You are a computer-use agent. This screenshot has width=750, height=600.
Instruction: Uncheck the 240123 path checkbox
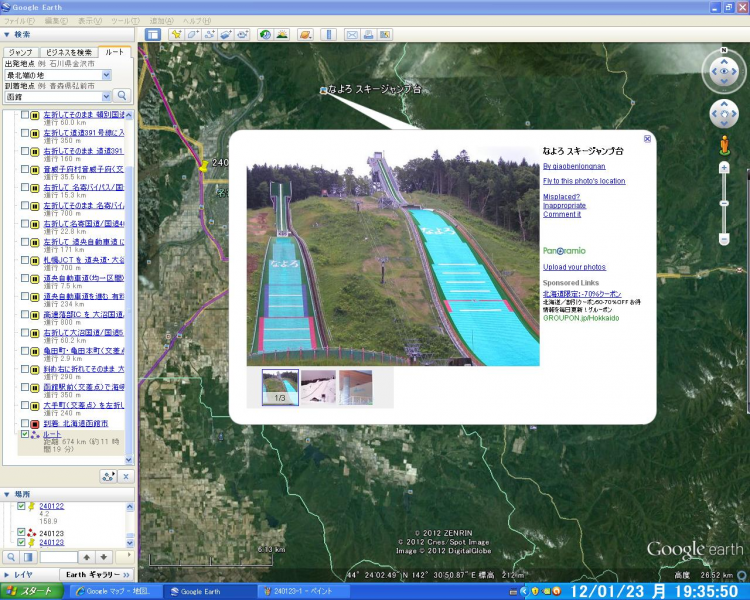(x=21, y=532)
